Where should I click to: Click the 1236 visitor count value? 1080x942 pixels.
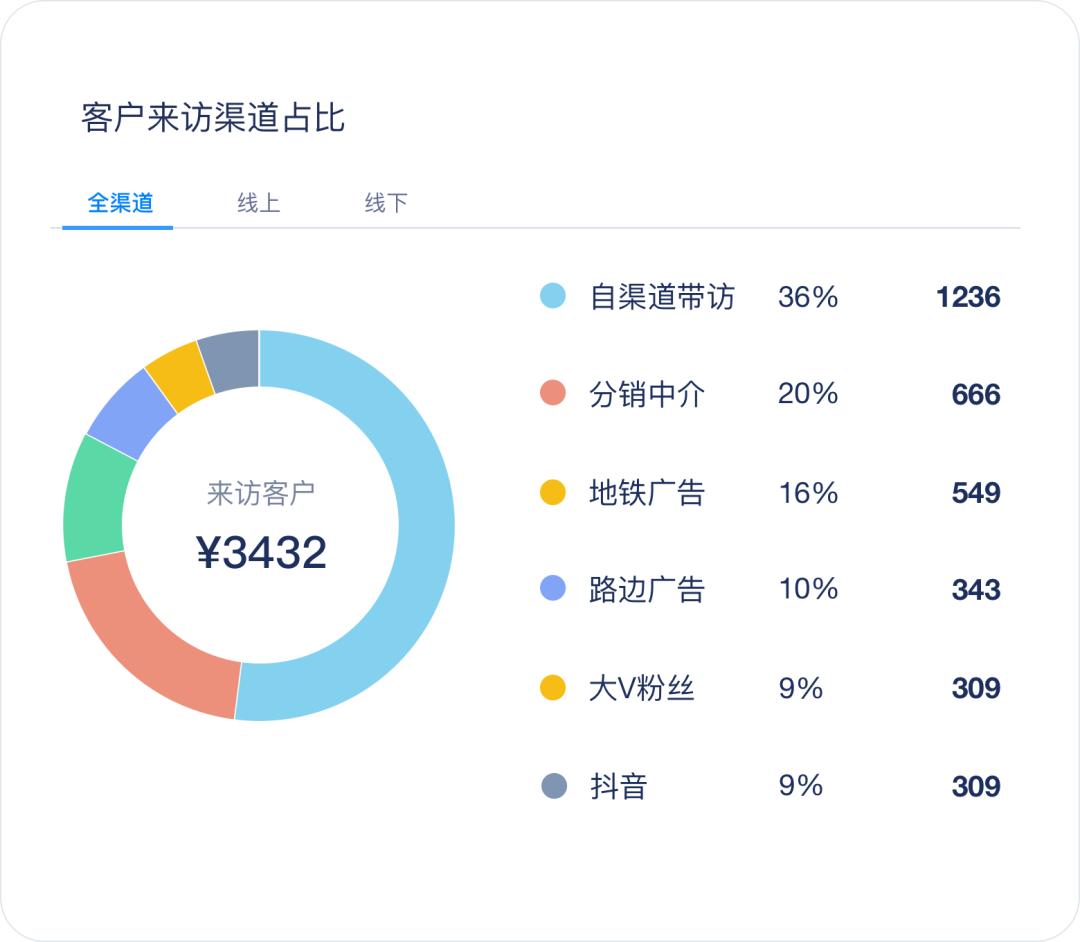pyautogui.click(x=967, y=297)
